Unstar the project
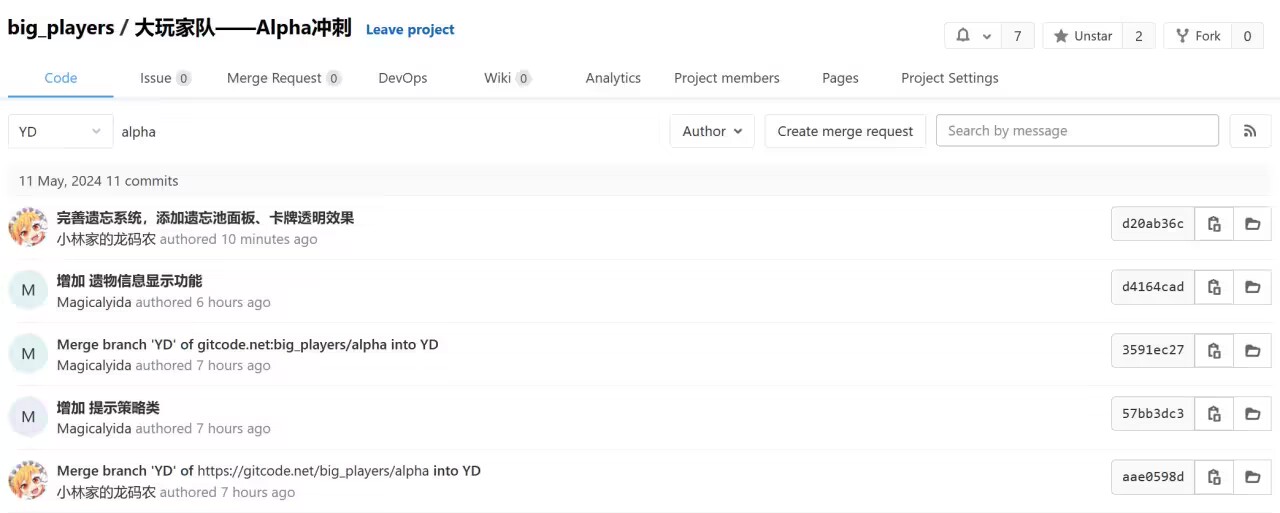 click(x=1082, y=36)
